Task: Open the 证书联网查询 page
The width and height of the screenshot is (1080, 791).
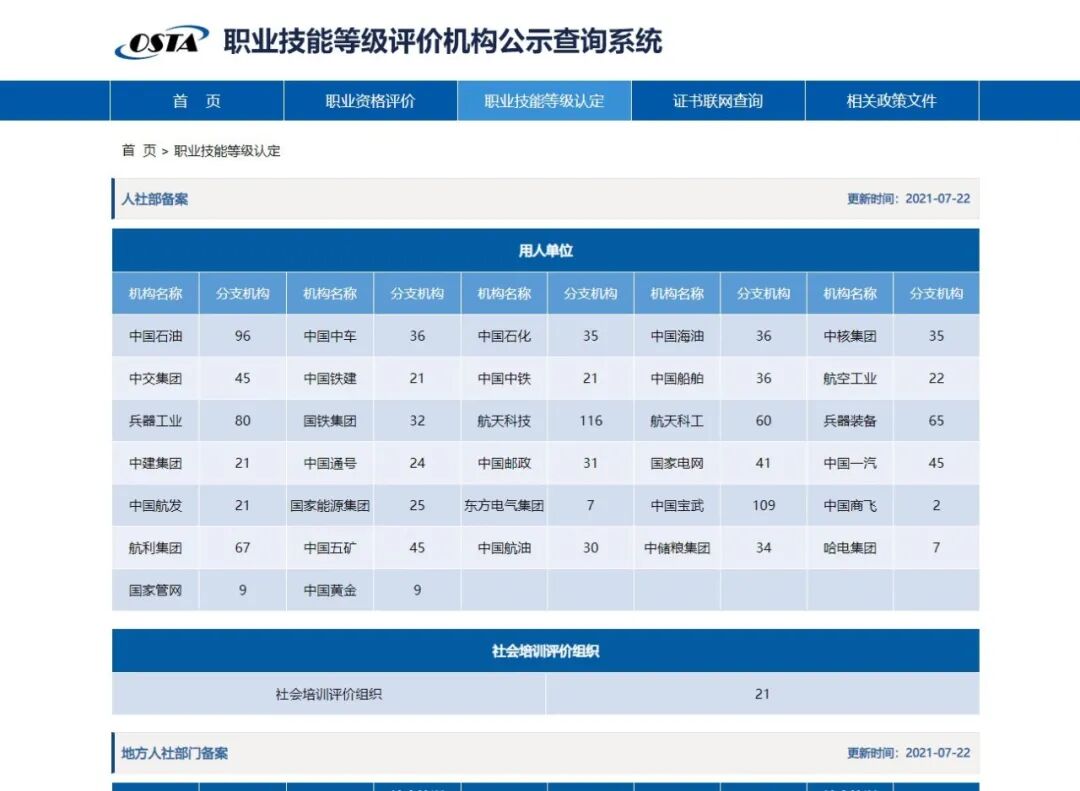Action: (715, 101)
